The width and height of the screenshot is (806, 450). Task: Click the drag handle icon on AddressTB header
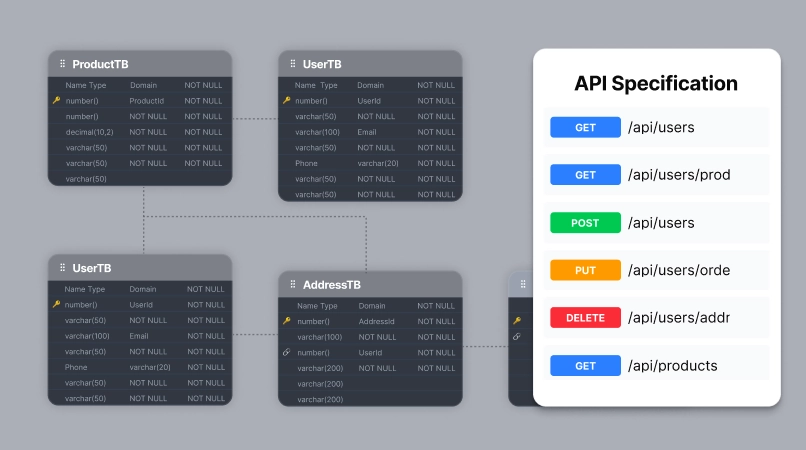pos(292,285)
